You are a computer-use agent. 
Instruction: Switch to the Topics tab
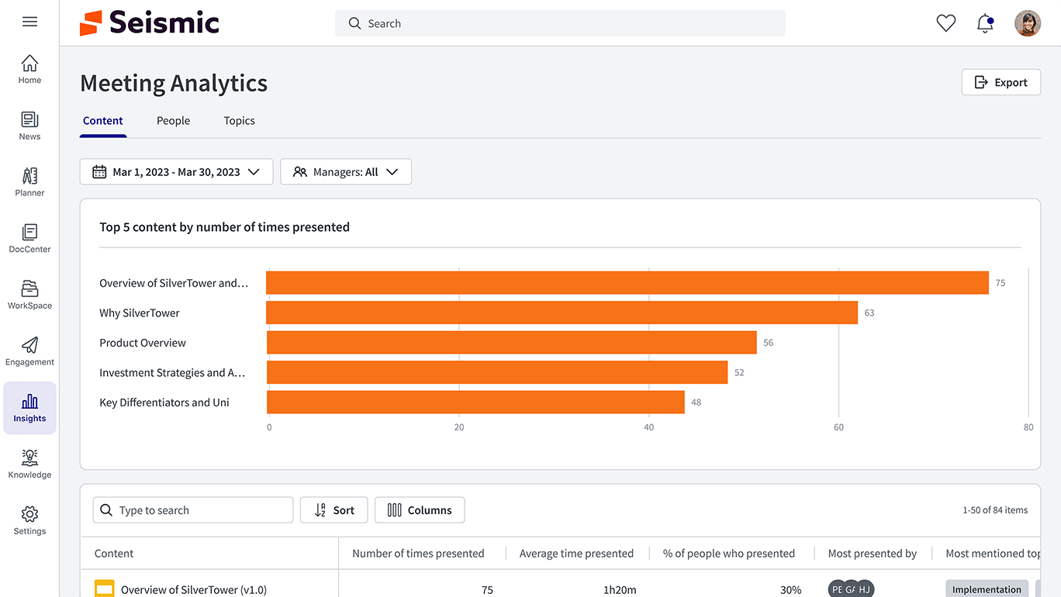(x=239, y=121)
